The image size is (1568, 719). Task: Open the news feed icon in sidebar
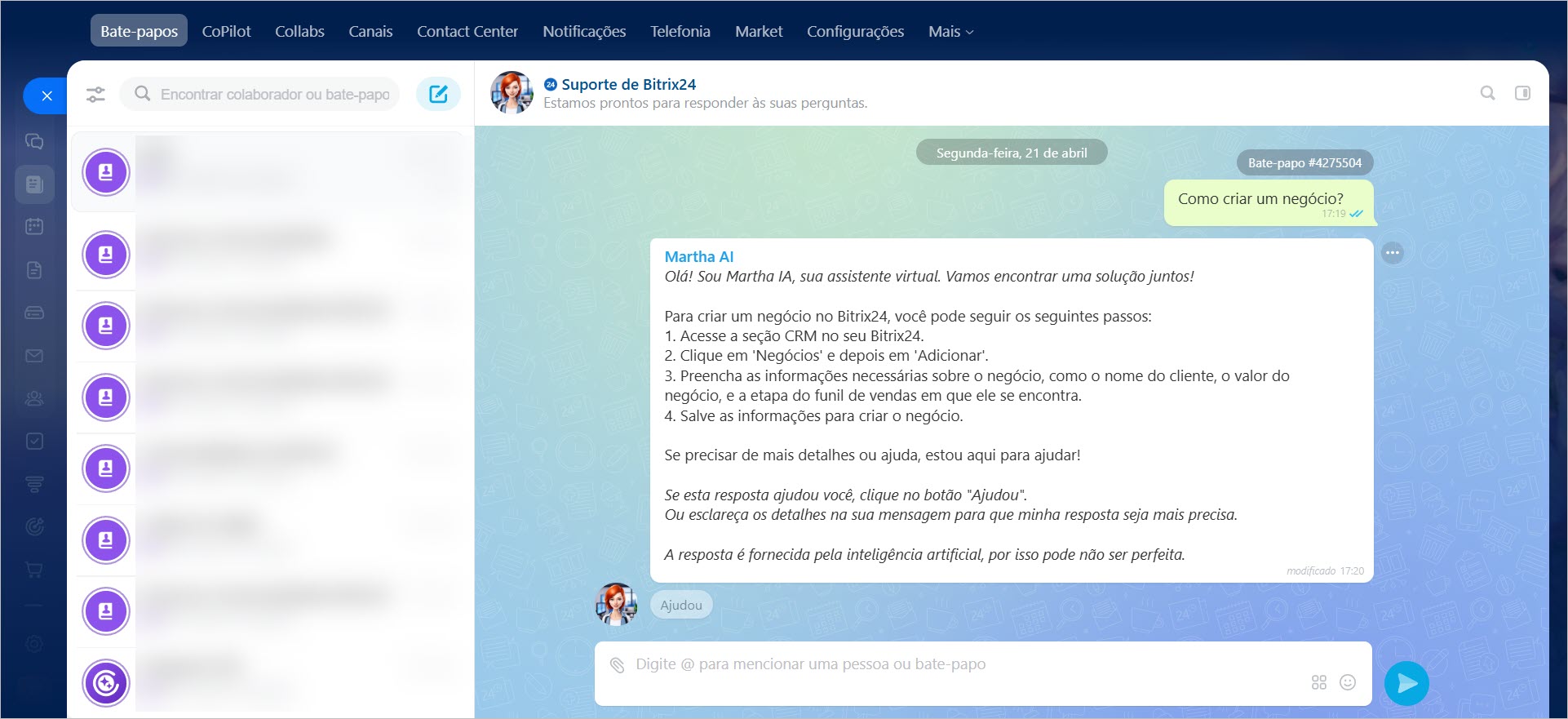(34, 184)
